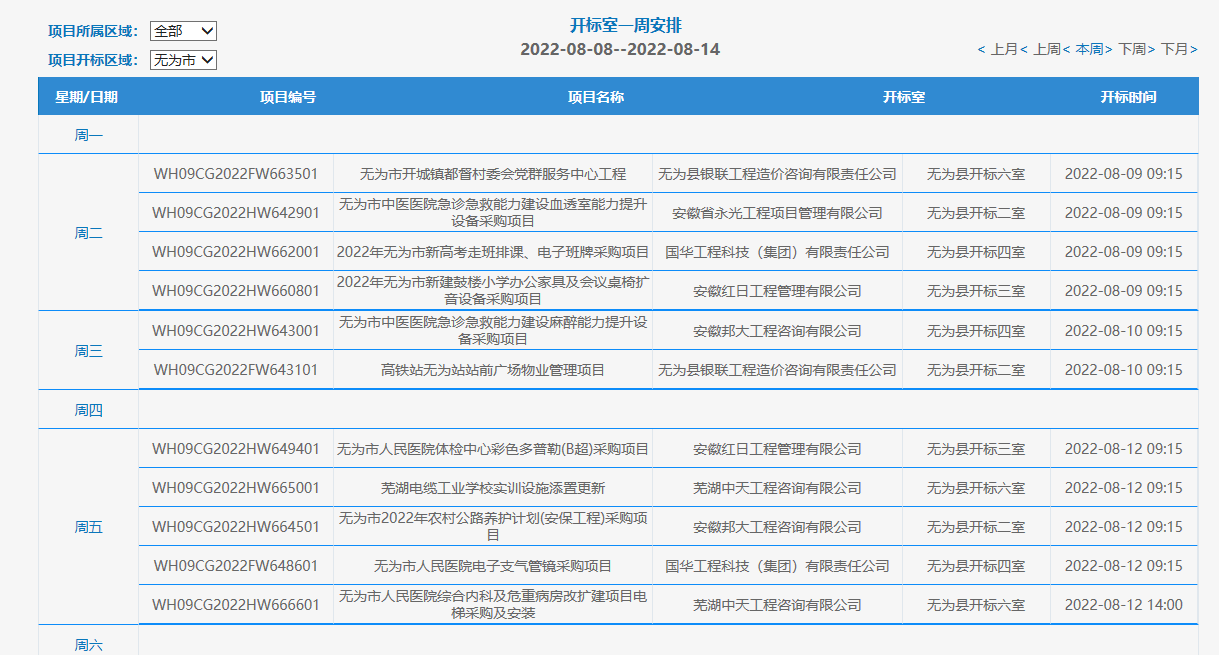Select project number WH09CG2022HW666601
The width and height of the screenshot is (1219, 655).
tap(236, 605)
